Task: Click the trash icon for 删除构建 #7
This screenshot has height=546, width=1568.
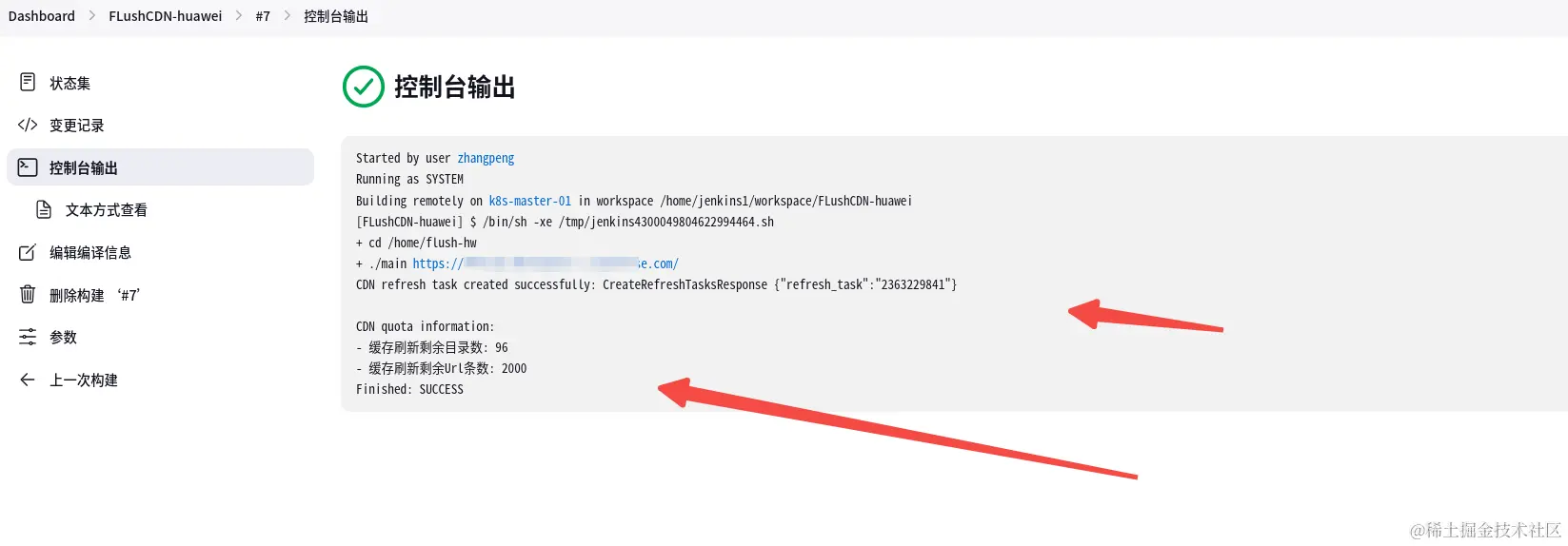Action: 28,294
